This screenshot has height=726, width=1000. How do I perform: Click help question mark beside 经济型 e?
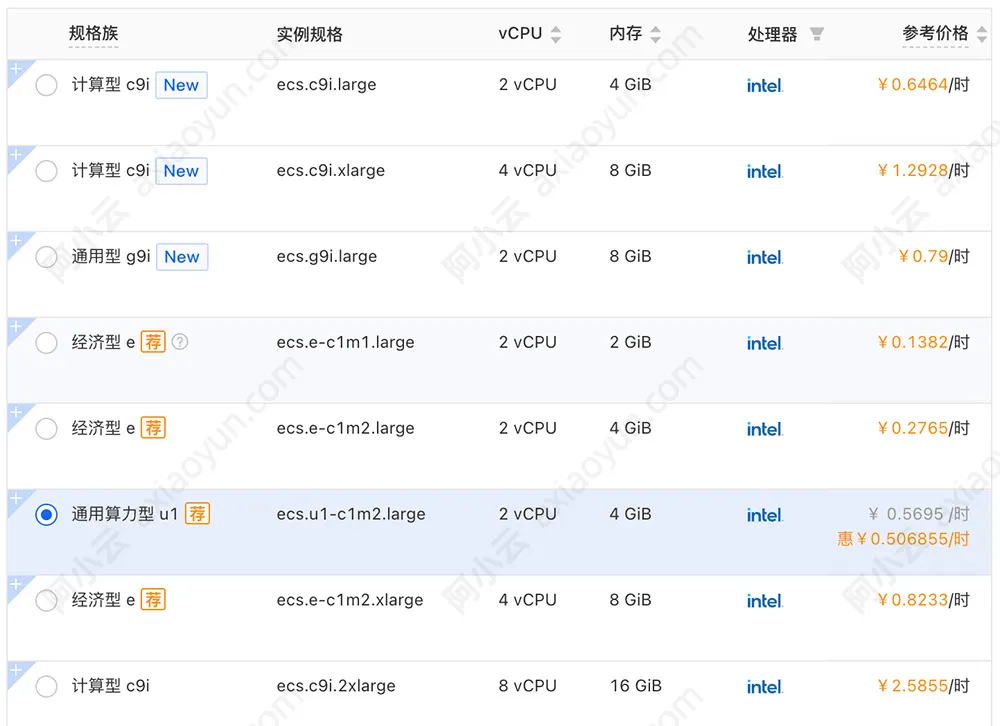[180, 342]
